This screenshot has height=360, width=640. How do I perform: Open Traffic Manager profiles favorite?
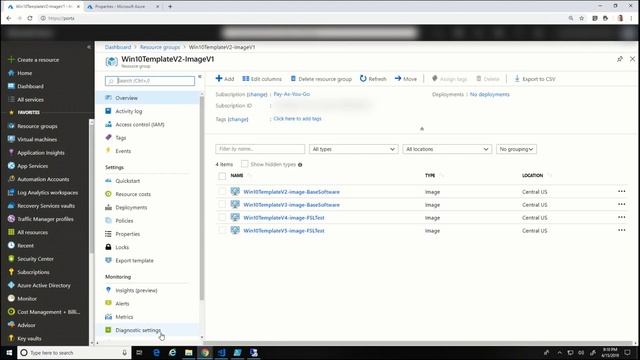45,219
